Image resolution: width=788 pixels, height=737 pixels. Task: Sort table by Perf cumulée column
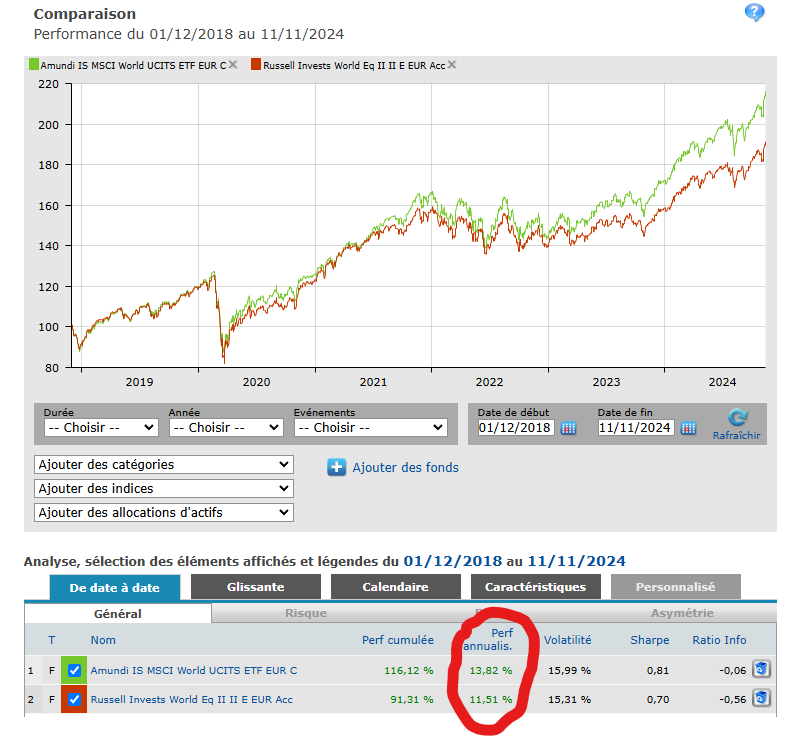[x=398, y=640]
